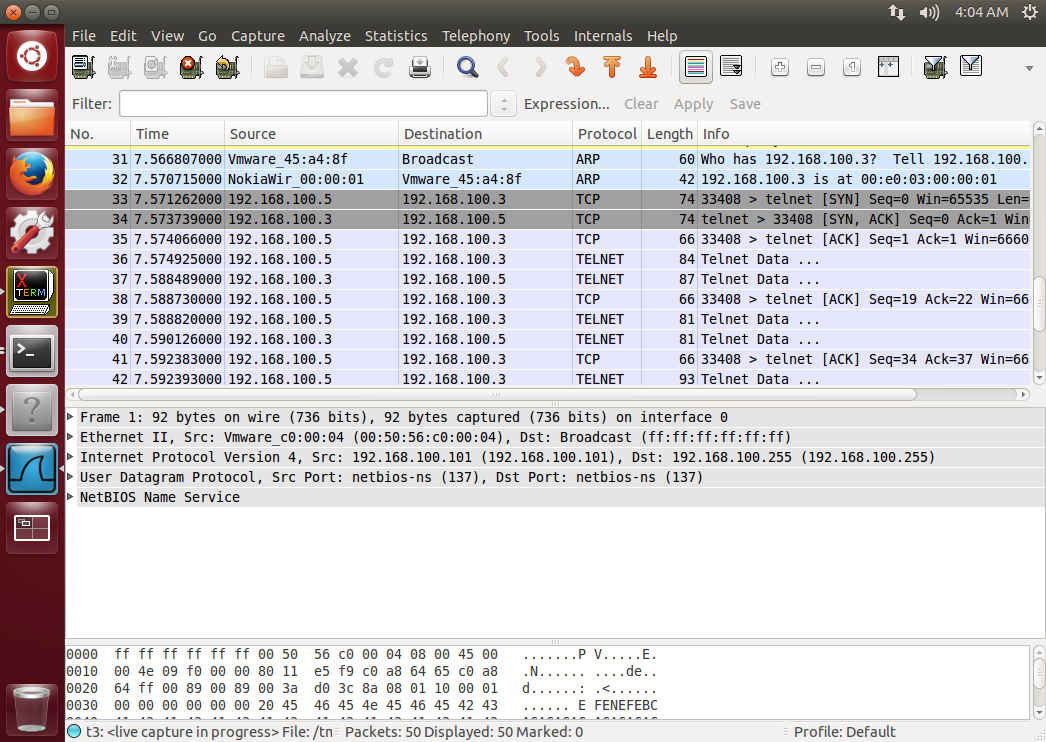The height and width of the screenshot is (742, 1046).
Task: Open the find packet magnifier tool
Action: (x=468, y=67)
